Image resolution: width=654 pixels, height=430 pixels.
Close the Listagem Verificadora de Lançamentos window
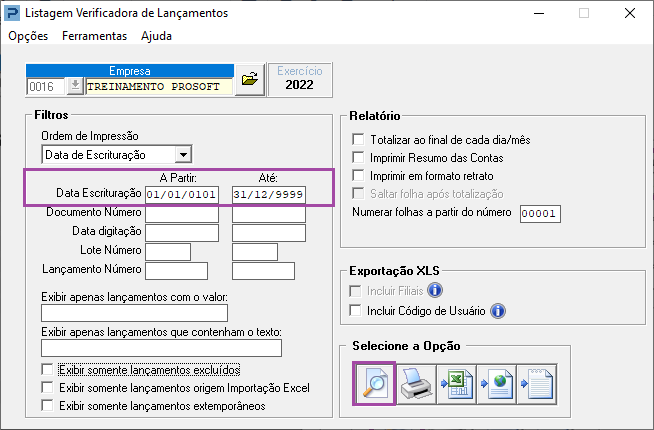(x=630, y=13)
